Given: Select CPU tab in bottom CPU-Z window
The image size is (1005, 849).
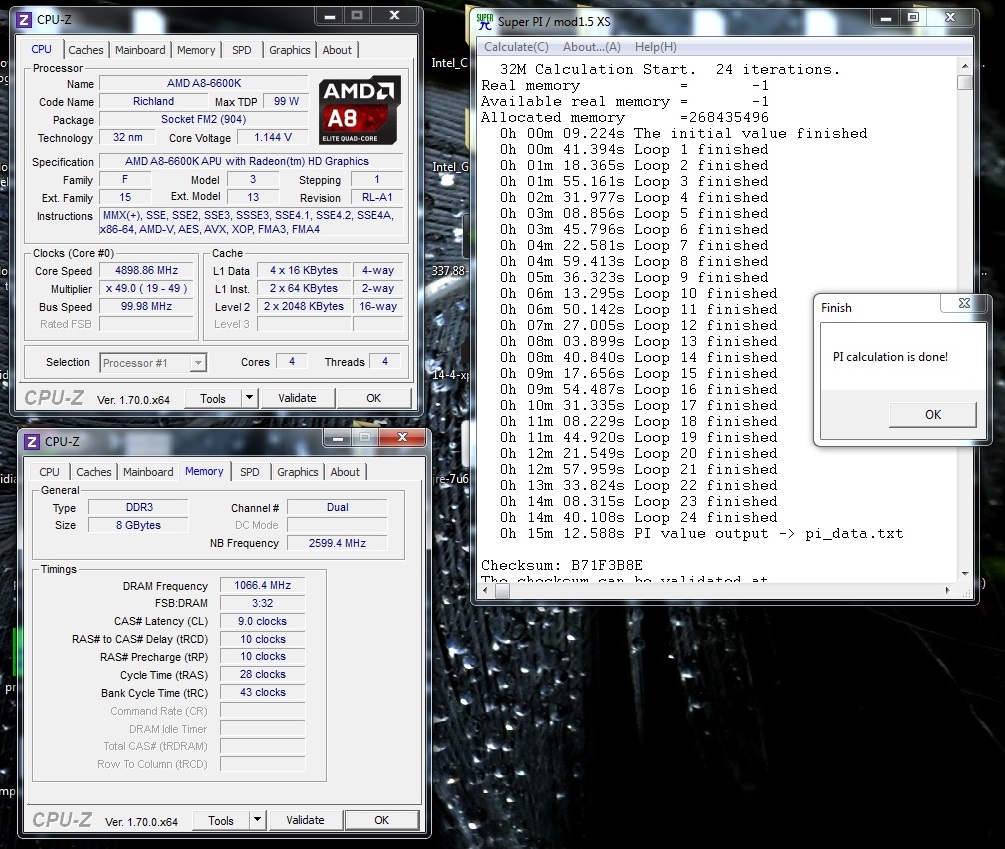Looking at the screenshot, I should point(49,472).
